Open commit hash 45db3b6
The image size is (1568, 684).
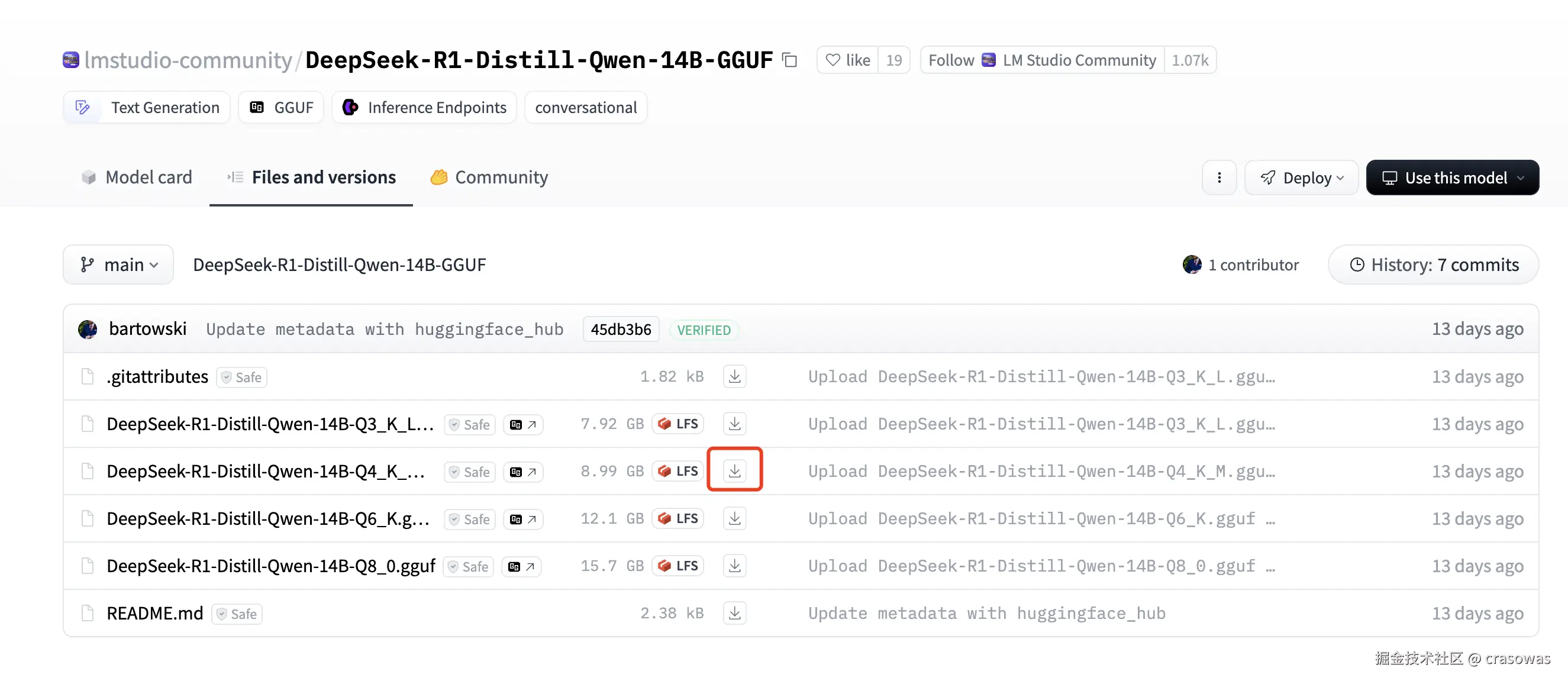pyautogui.click(x=620, y=329)
